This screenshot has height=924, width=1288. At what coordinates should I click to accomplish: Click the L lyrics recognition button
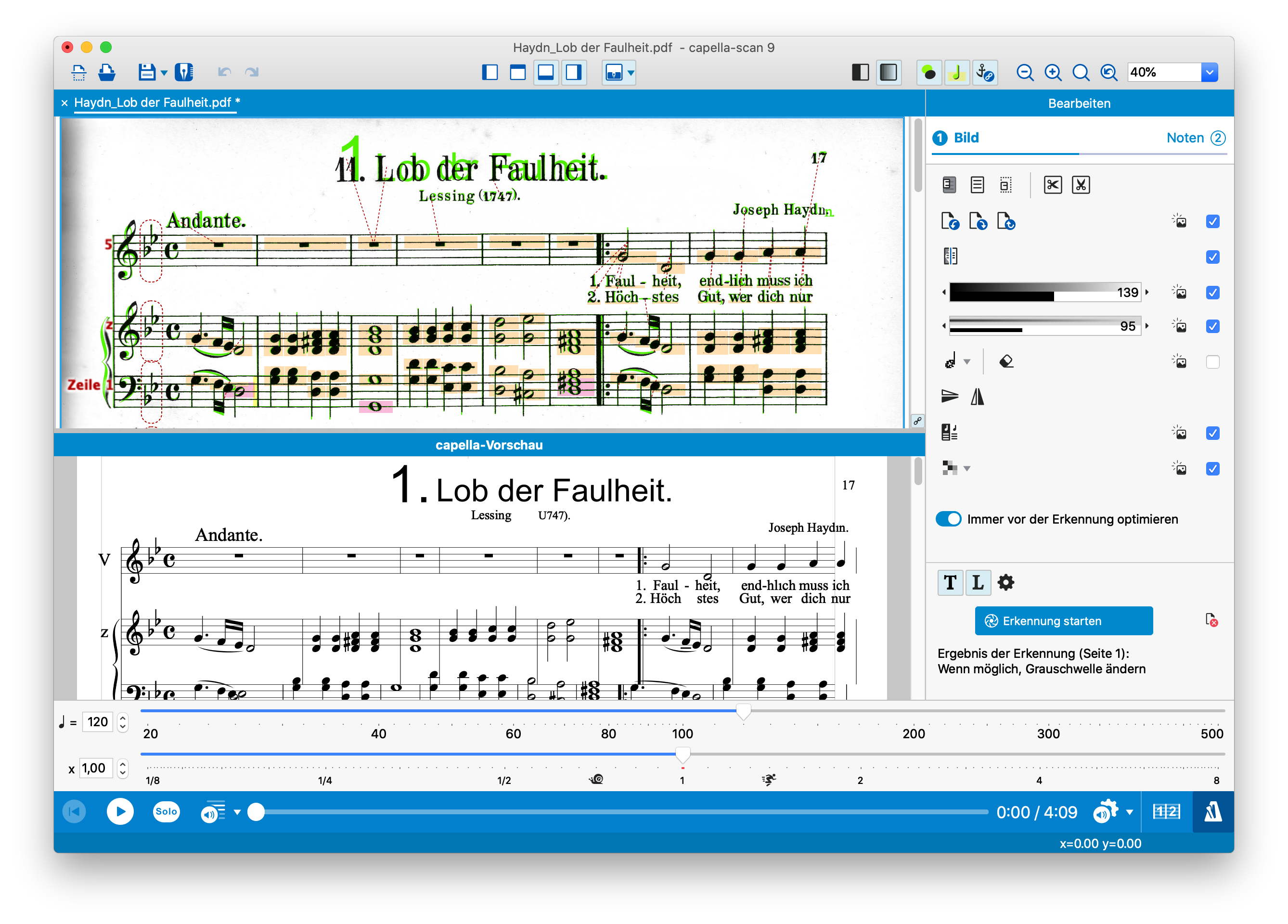pos(978,582)
